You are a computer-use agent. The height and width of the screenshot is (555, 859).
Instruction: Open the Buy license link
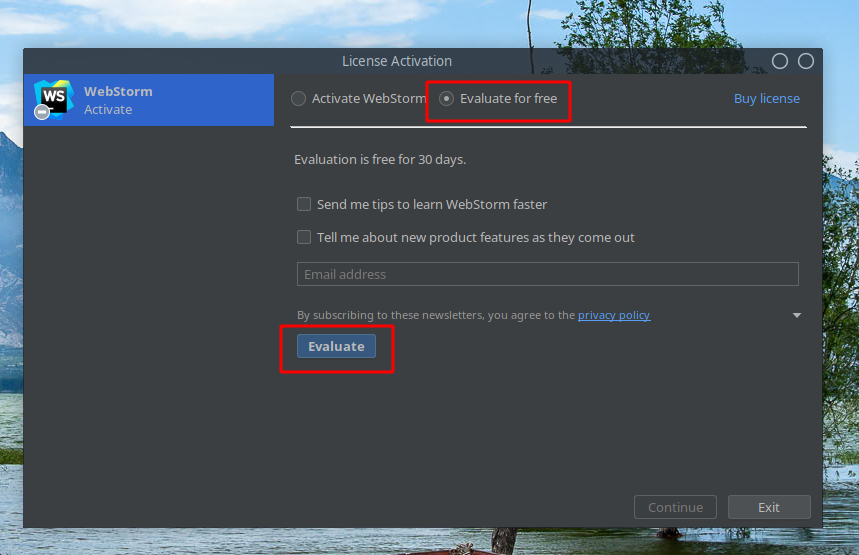tap(766, 99)
